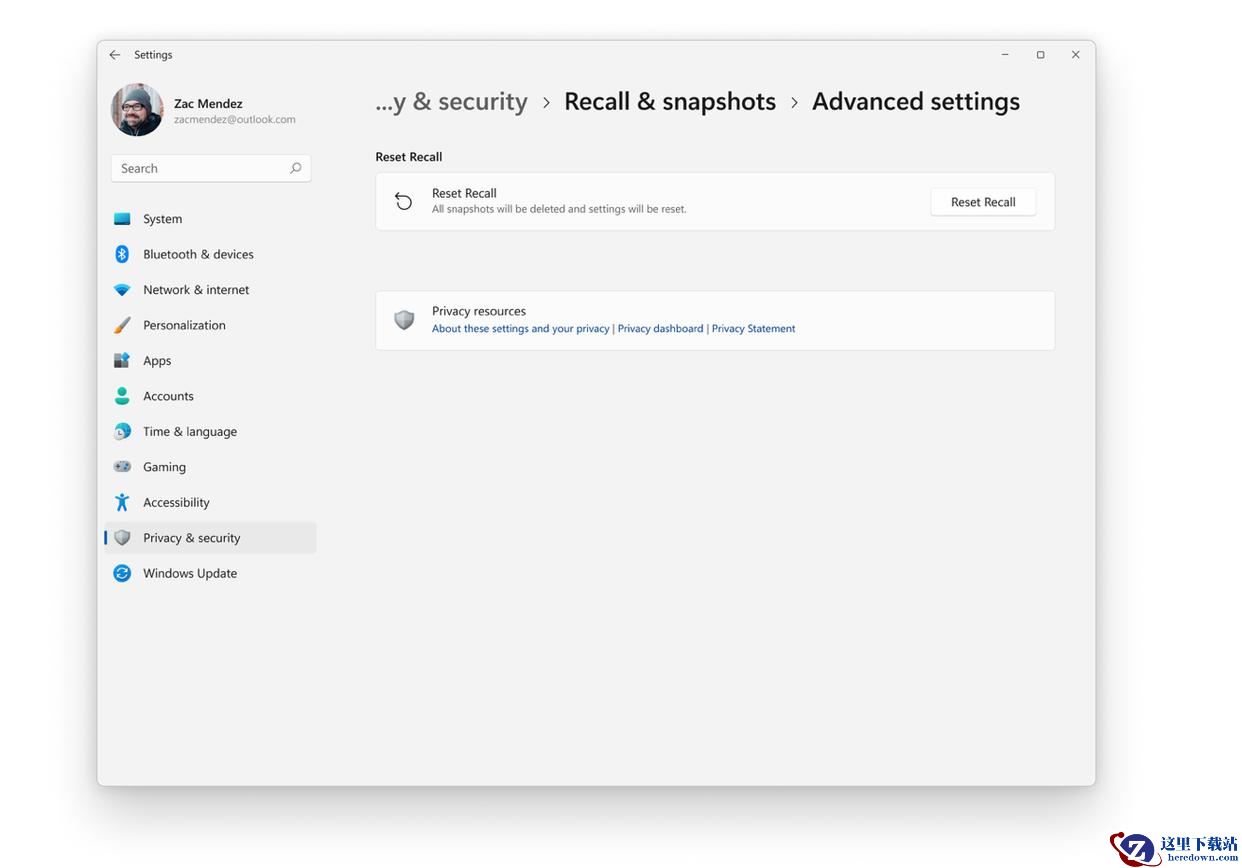The image size is (1242, 868).
Task: Click the Time & language globe icon
Action: pyautogui.click(x=122, y=432)
